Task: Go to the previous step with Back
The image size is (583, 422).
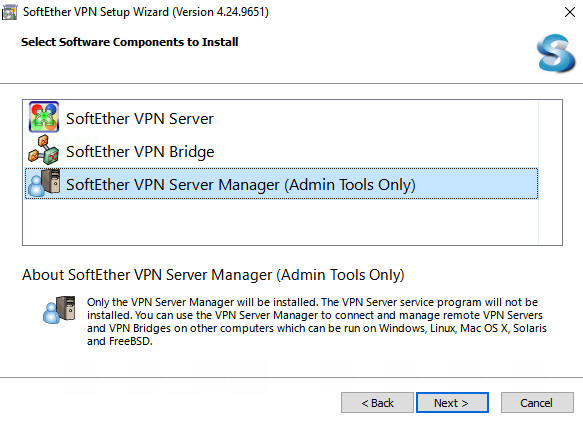Action: click(377, 403)
